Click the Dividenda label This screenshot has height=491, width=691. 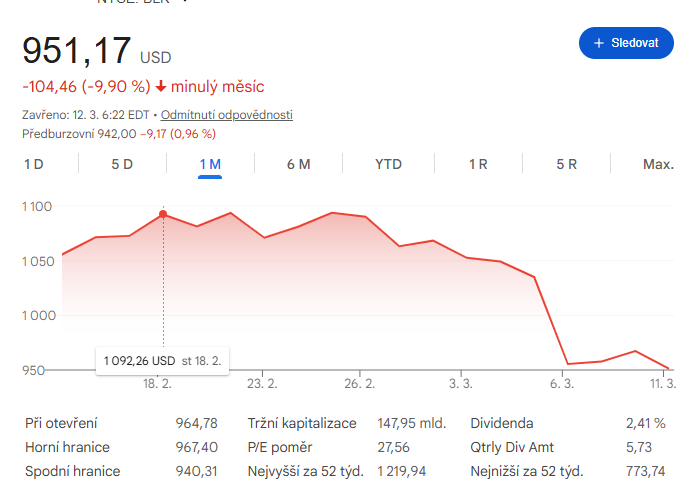tap(501, 423)
